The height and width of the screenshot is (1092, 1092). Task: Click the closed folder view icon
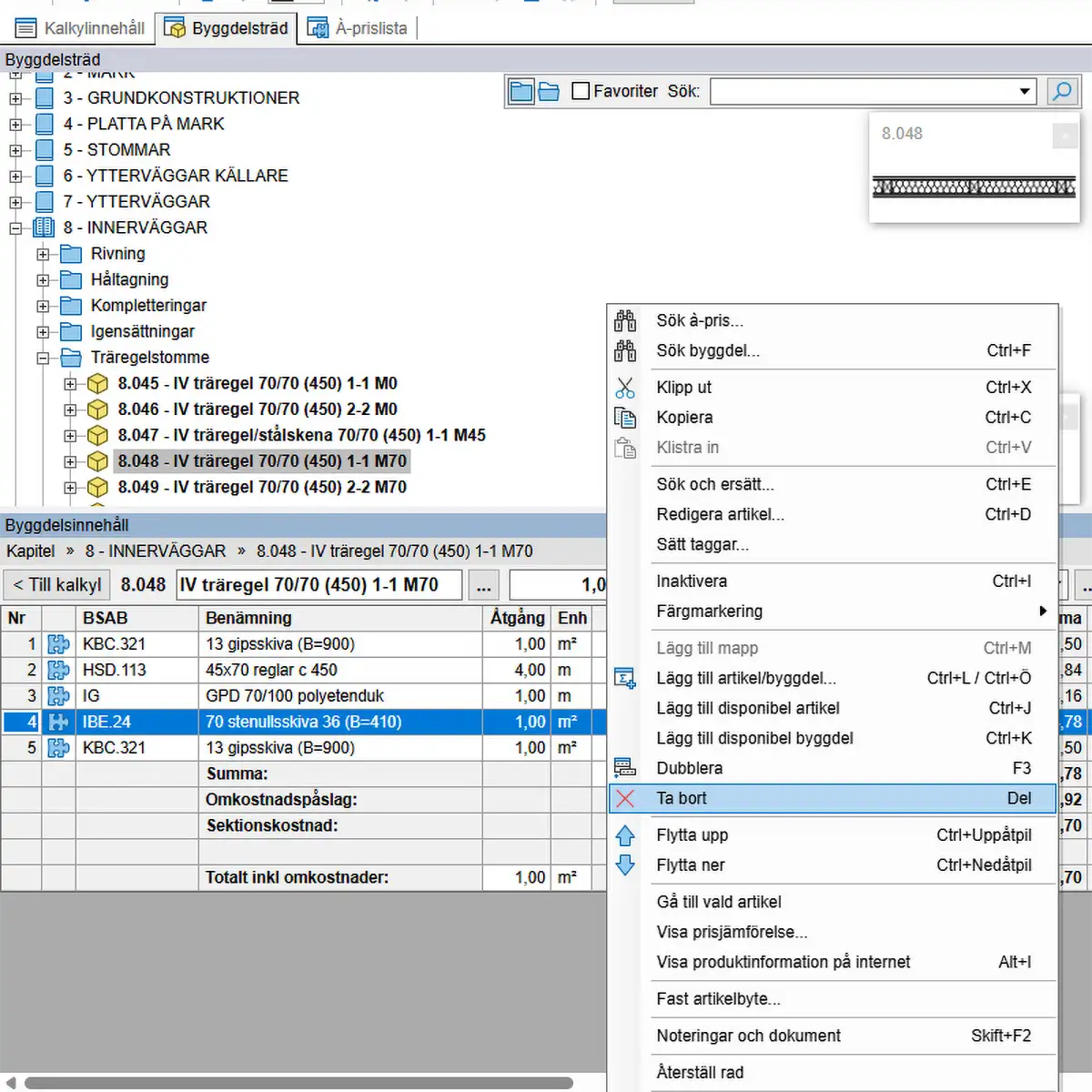[x=521, y=91]
